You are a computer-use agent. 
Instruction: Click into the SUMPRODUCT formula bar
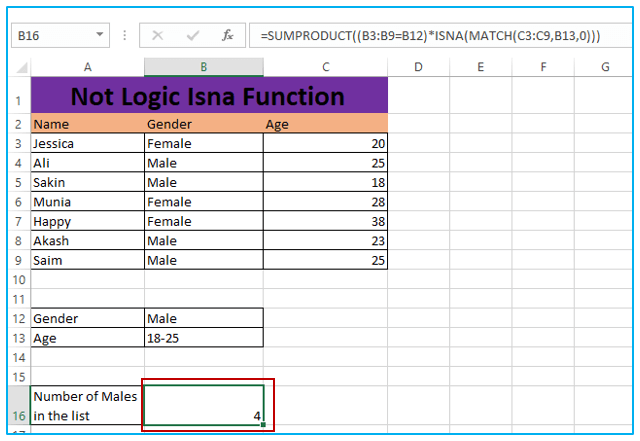coord(440,36)
